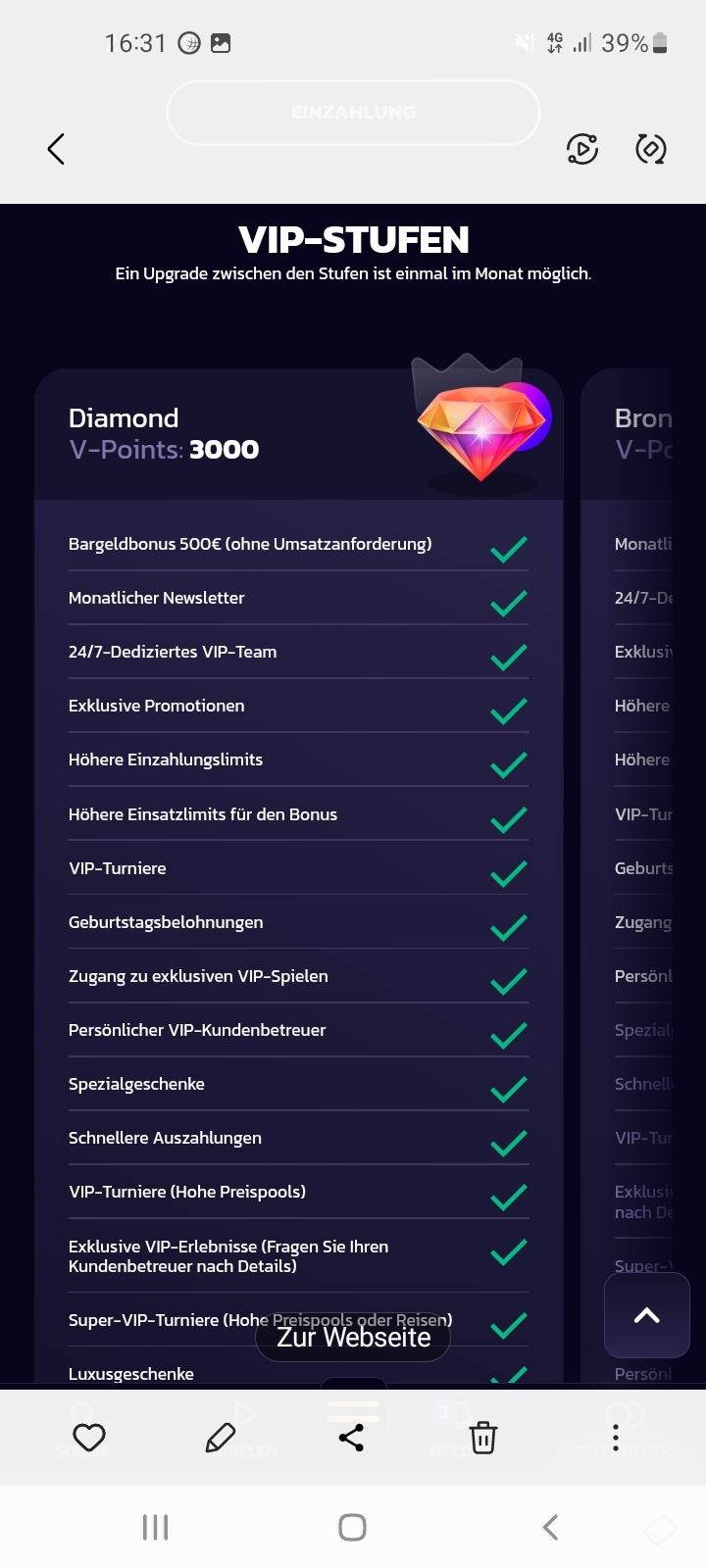The height and width of the screenshot is (1568, 706).
Task: Tap the pencil edit icon
Action: tap(221, 1438)
